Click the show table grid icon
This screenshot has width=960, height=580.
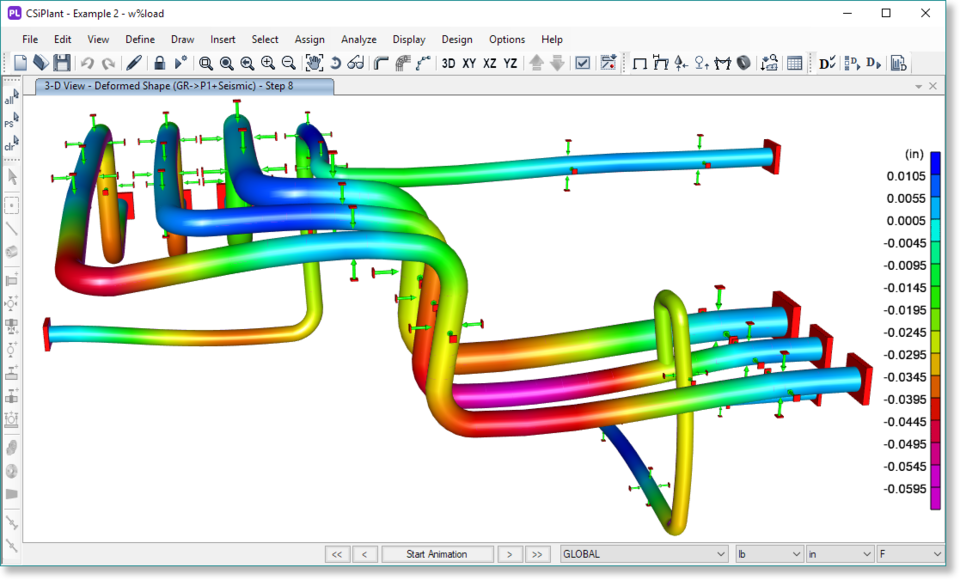(794, 63)
